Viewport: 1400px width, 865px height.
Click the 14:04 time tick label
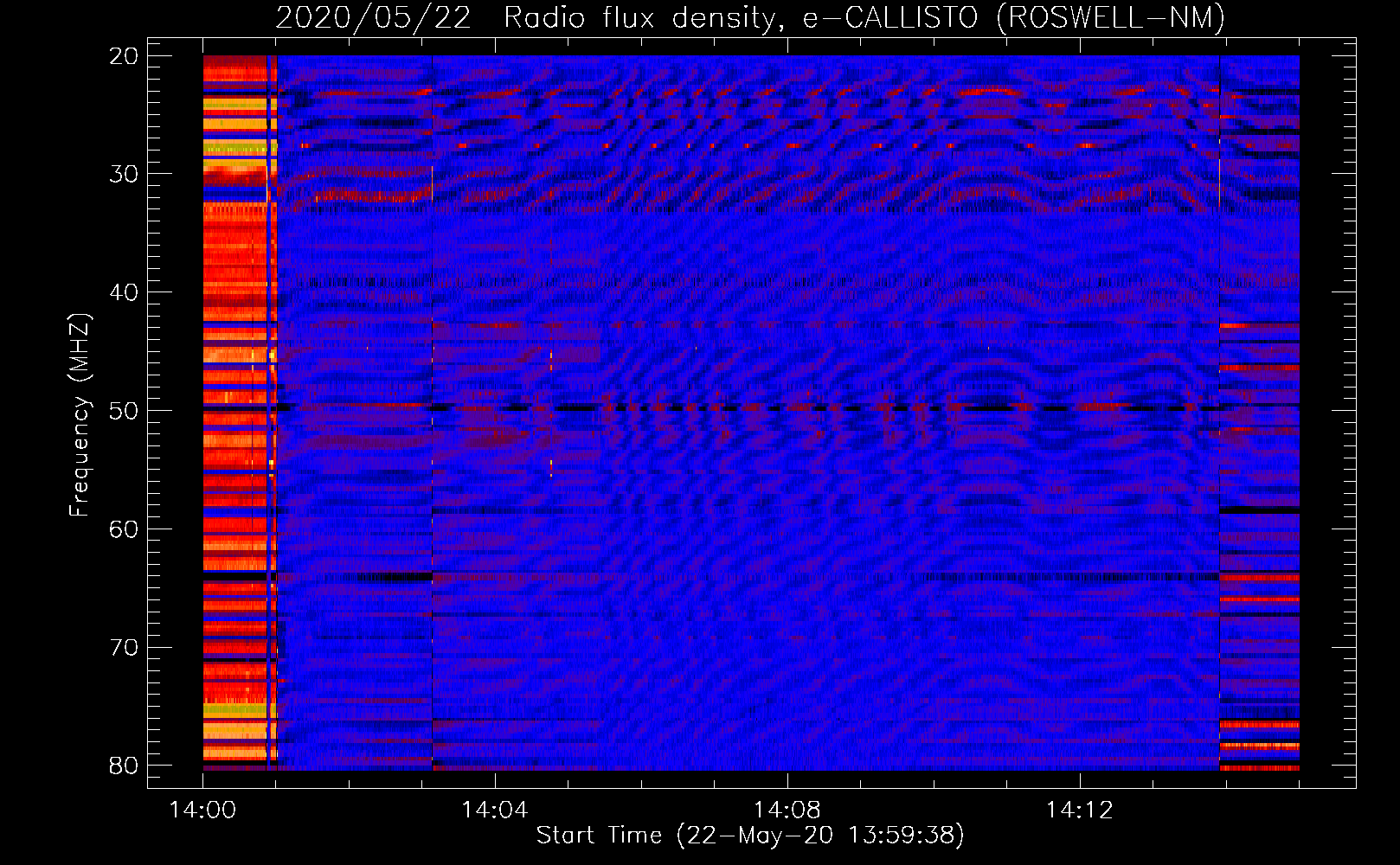[x=494, y=811]
